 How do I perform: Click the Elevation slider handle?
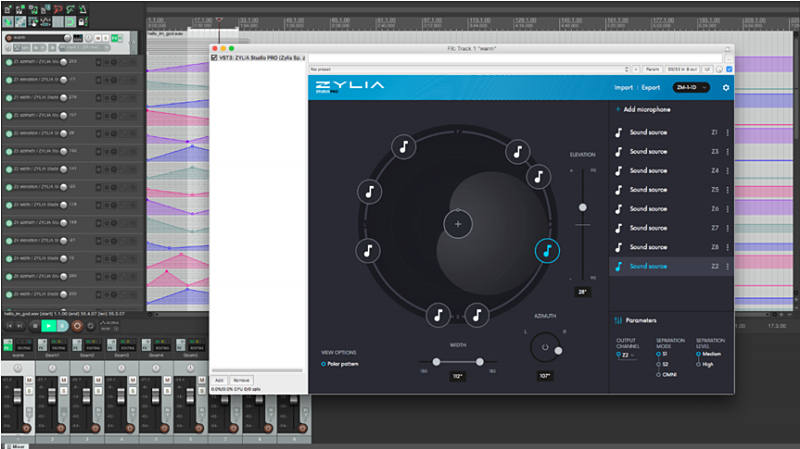[x=583, y=207]
